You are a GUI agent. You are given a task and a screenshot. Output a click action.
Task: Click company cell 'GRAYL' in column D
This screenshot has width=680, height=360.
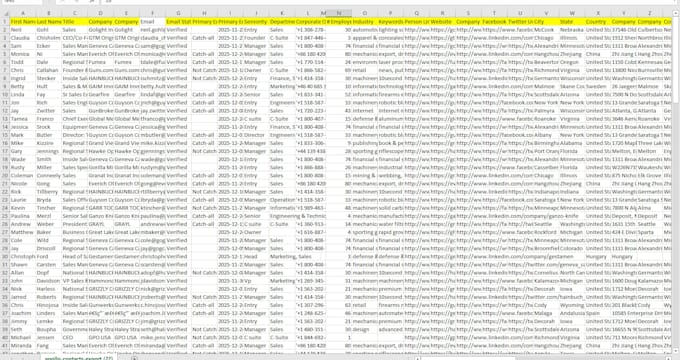[101, 224]
